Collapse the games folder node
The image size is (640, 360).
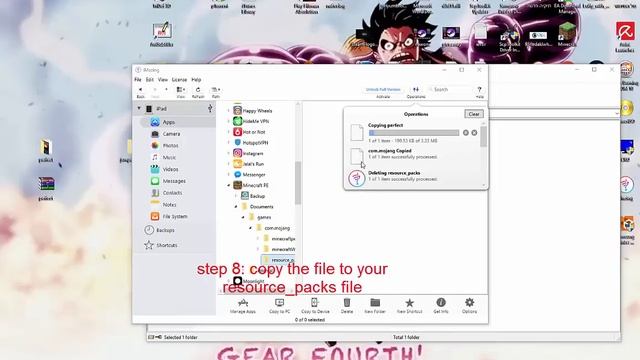point(243,217)
